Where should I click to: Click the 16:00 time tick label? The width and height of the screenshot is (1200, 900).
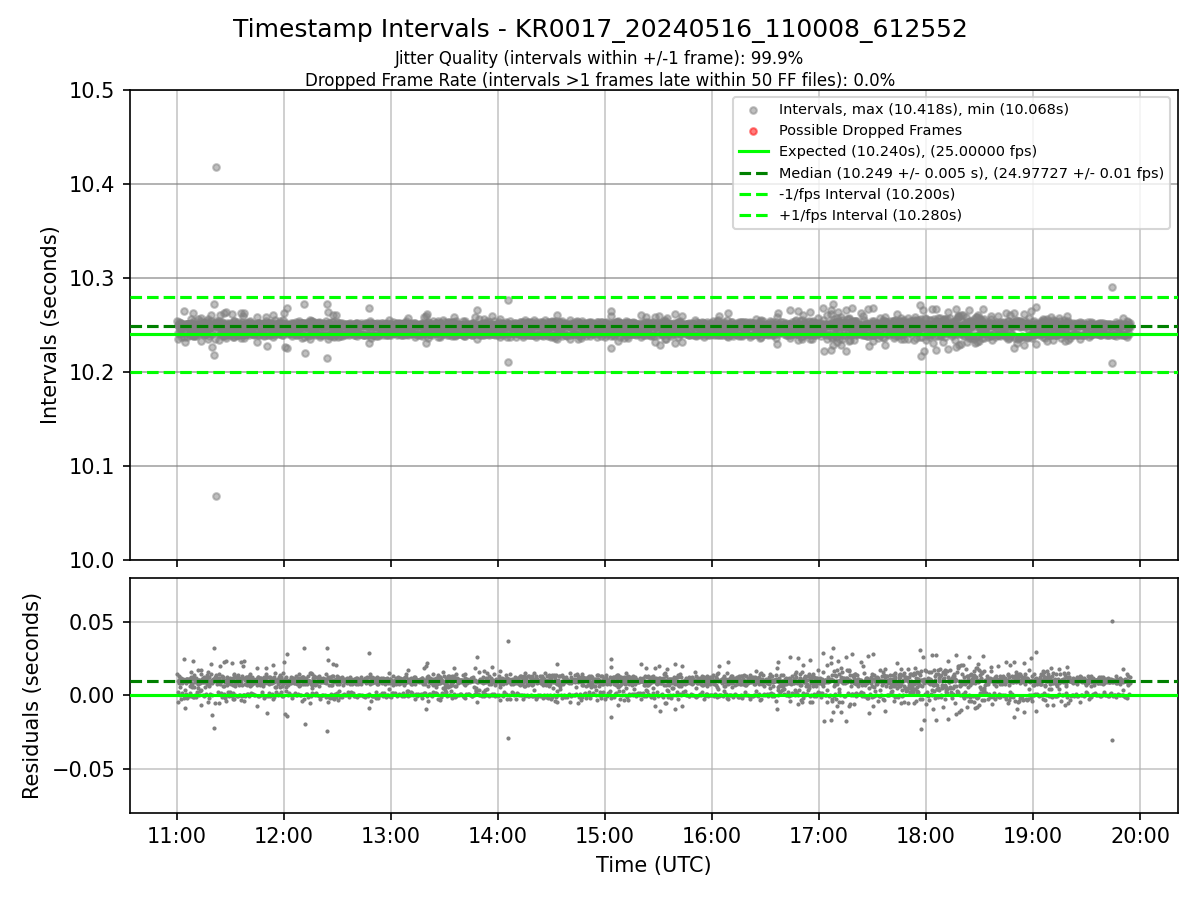[712, 835]
